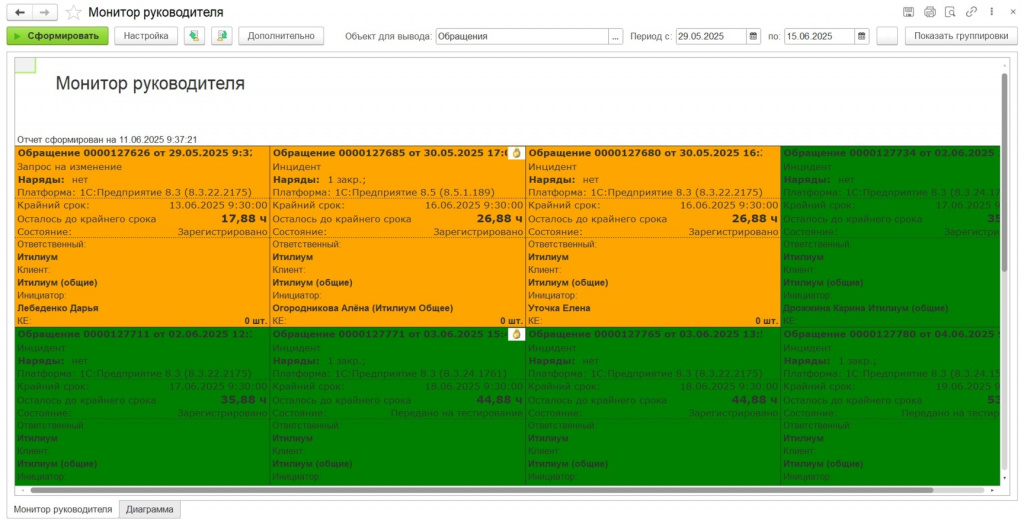Open Обращение 0000127780 от 04.06.2025 header

pos(890,334)
